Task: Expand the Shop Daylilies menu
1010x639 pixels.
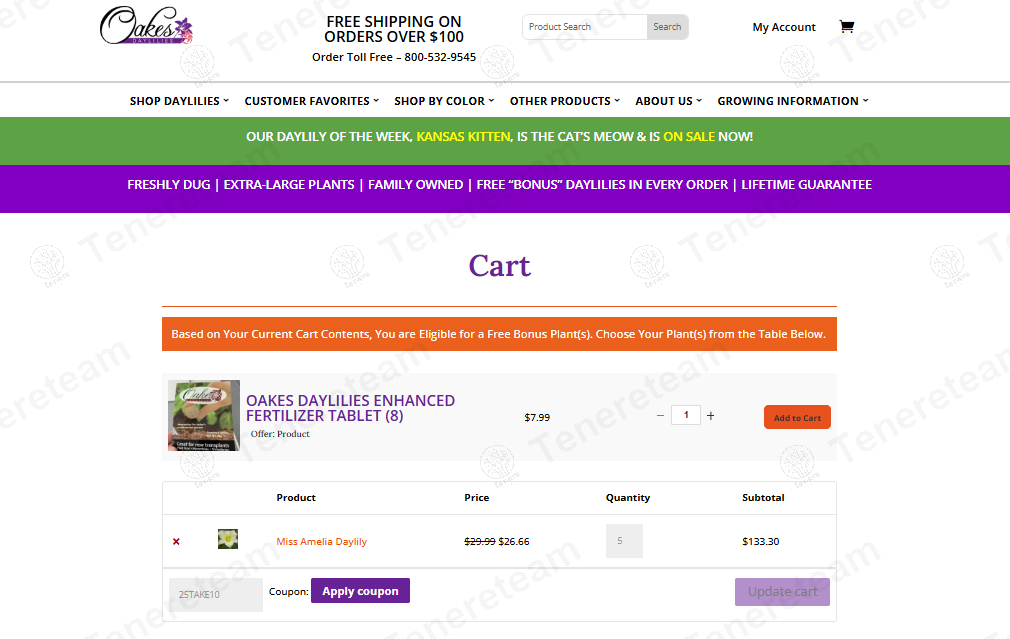Action: click(179, 101)
